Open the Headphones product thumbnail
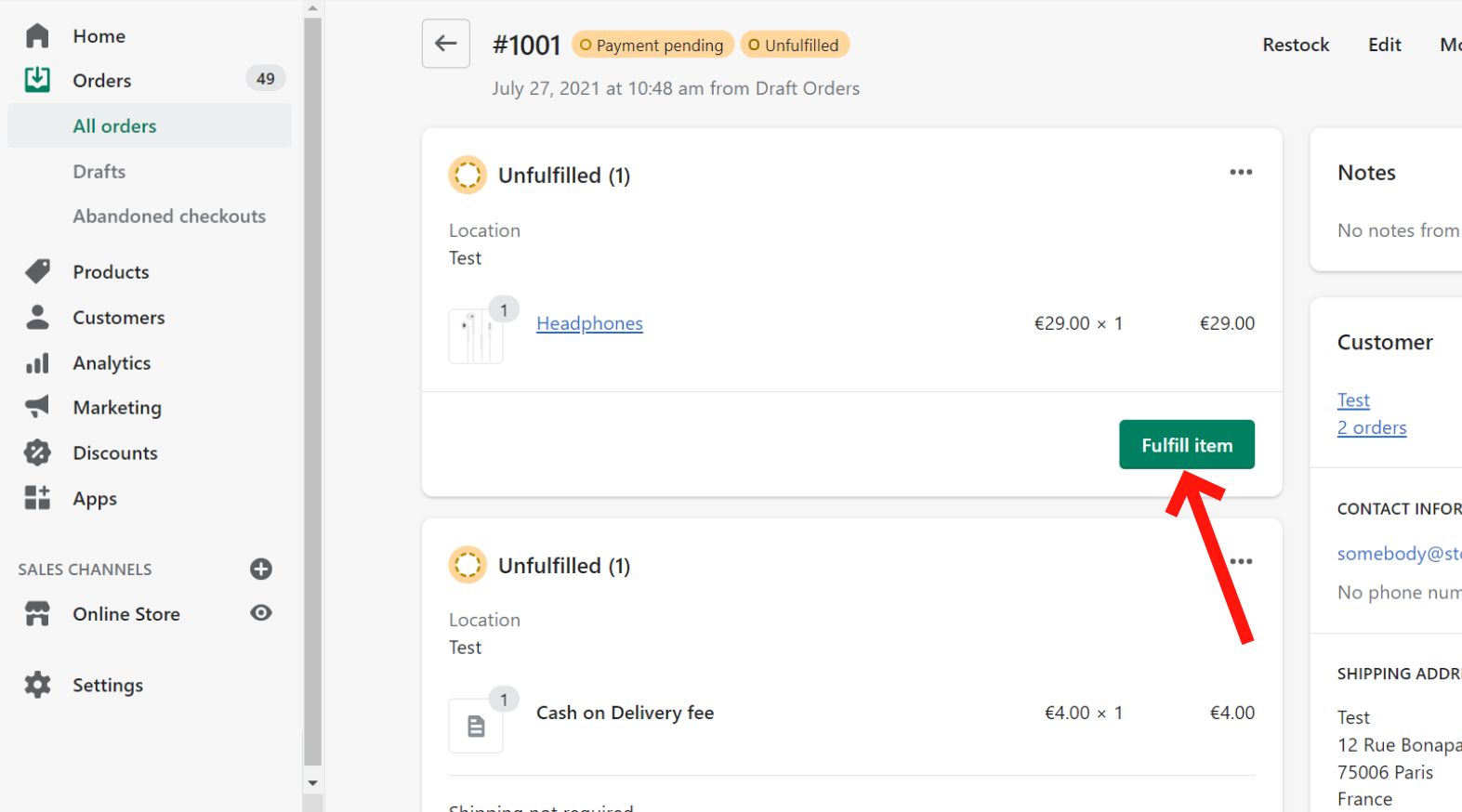 pos(476,334)
